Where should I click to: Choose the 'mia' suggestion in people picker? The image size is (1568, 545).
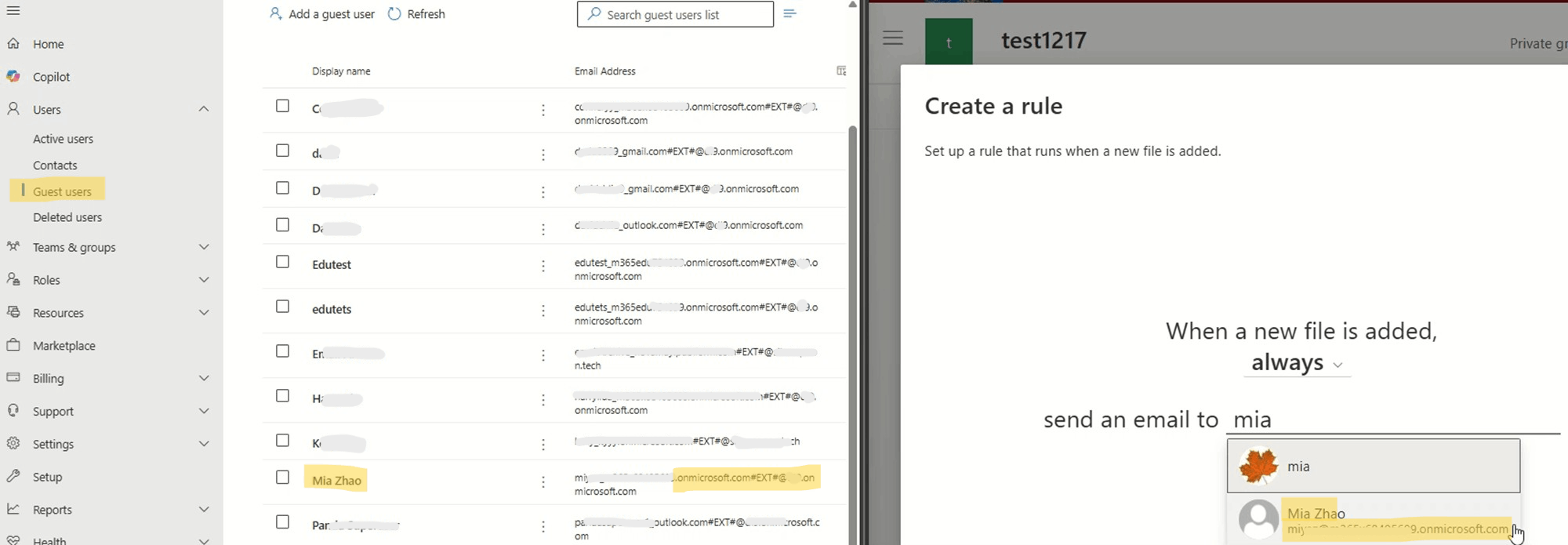pyautogui.click(x=1374, y=466)
